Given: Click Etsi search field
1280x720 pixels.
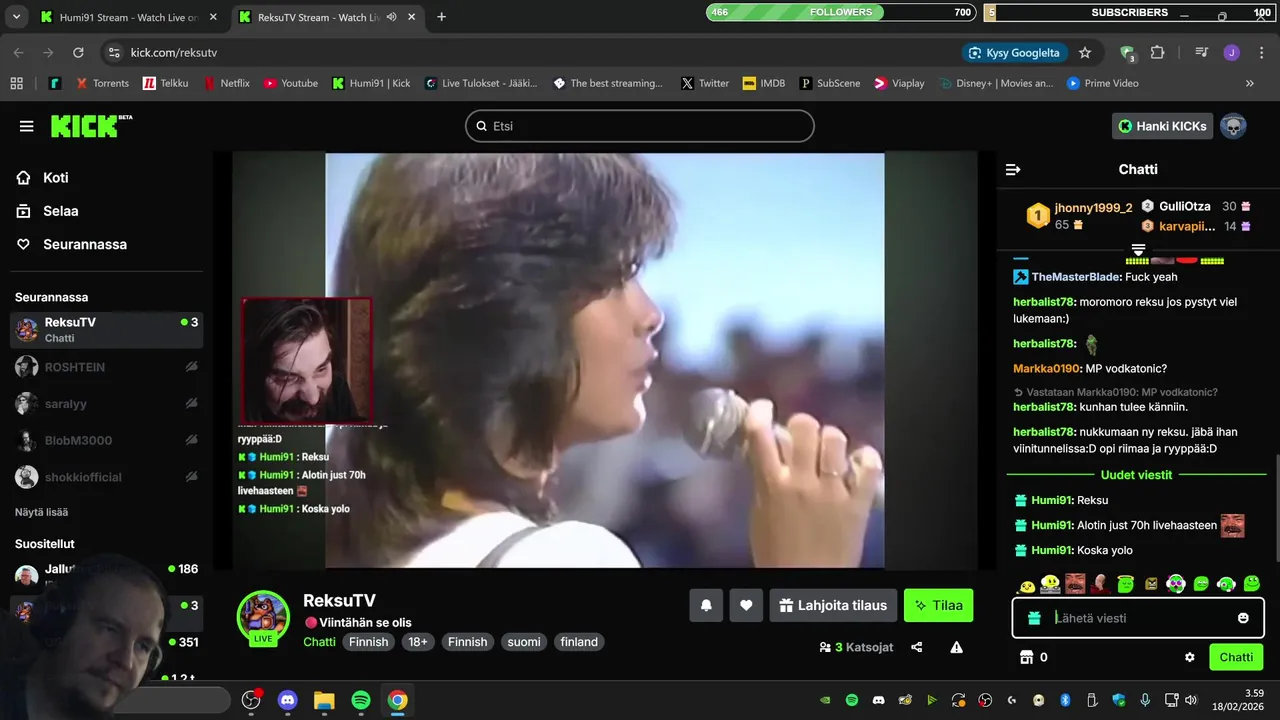Looking at the screenshot, I should point(640,126).
